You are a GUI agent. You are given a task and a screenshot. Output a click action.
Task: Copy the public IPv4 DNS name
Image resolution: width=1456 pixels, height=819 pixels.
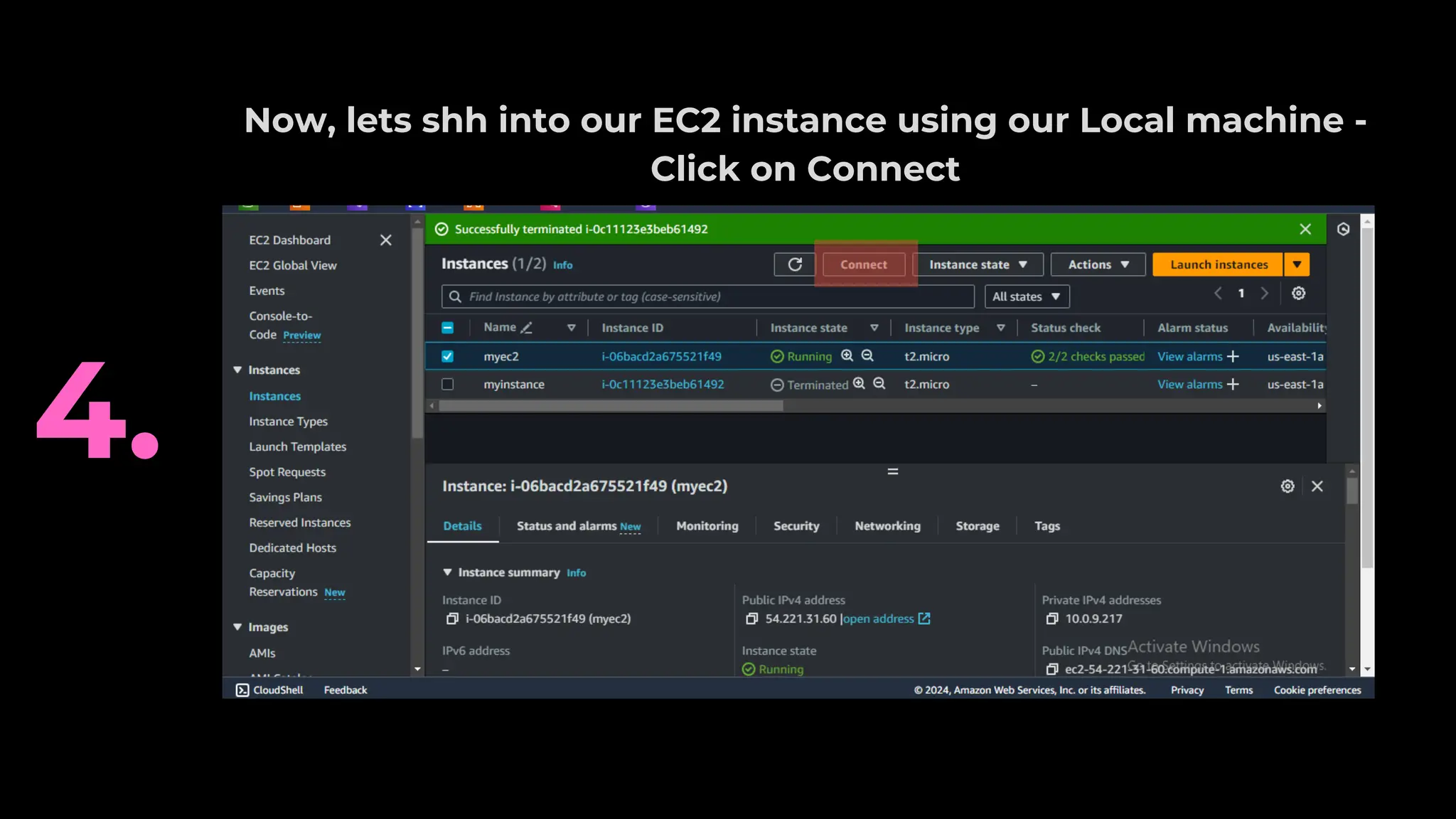[x=1051, y=669]
